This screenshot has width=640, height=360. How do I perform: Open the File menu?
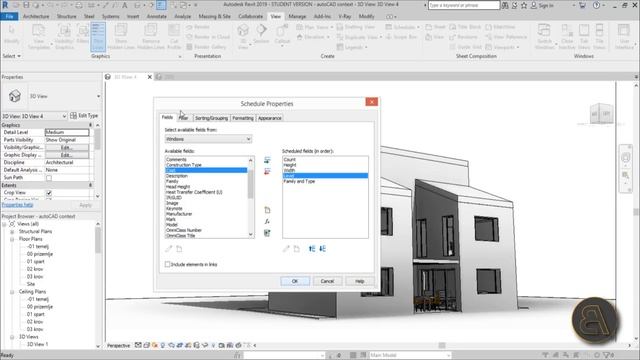point(9,16)
